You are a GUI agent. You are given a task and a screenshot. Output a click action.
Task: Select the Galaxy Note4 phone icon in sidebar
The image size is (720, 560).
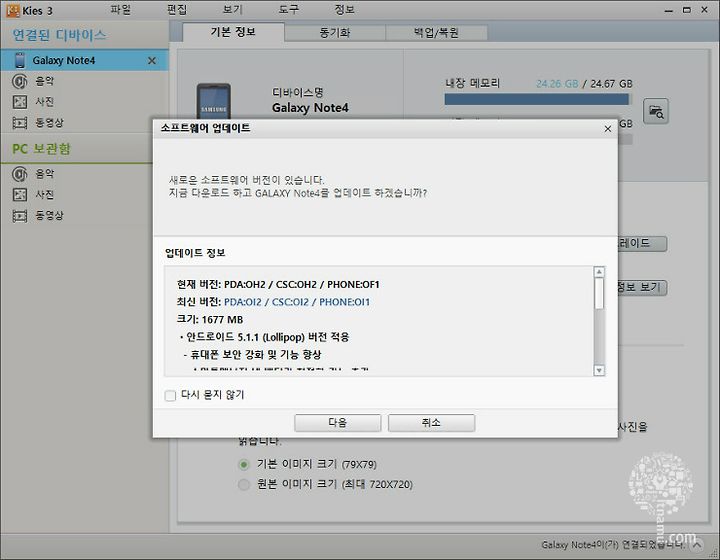tap(20, 60)
